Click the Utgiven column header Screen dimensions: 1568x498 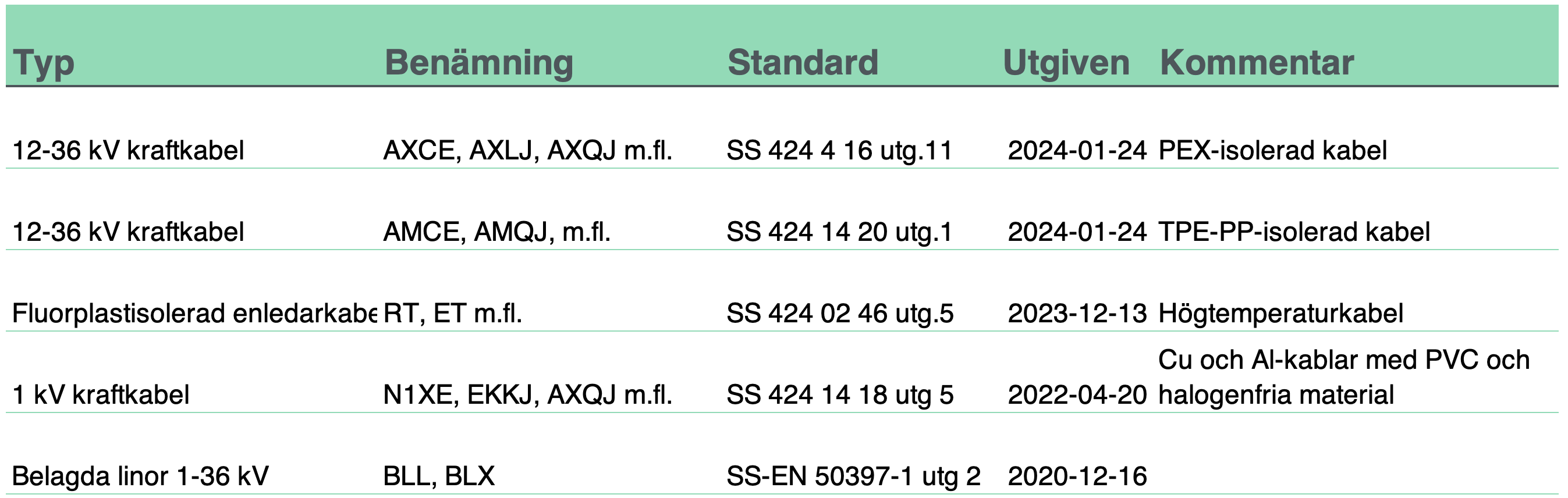tap(1065, 63)
